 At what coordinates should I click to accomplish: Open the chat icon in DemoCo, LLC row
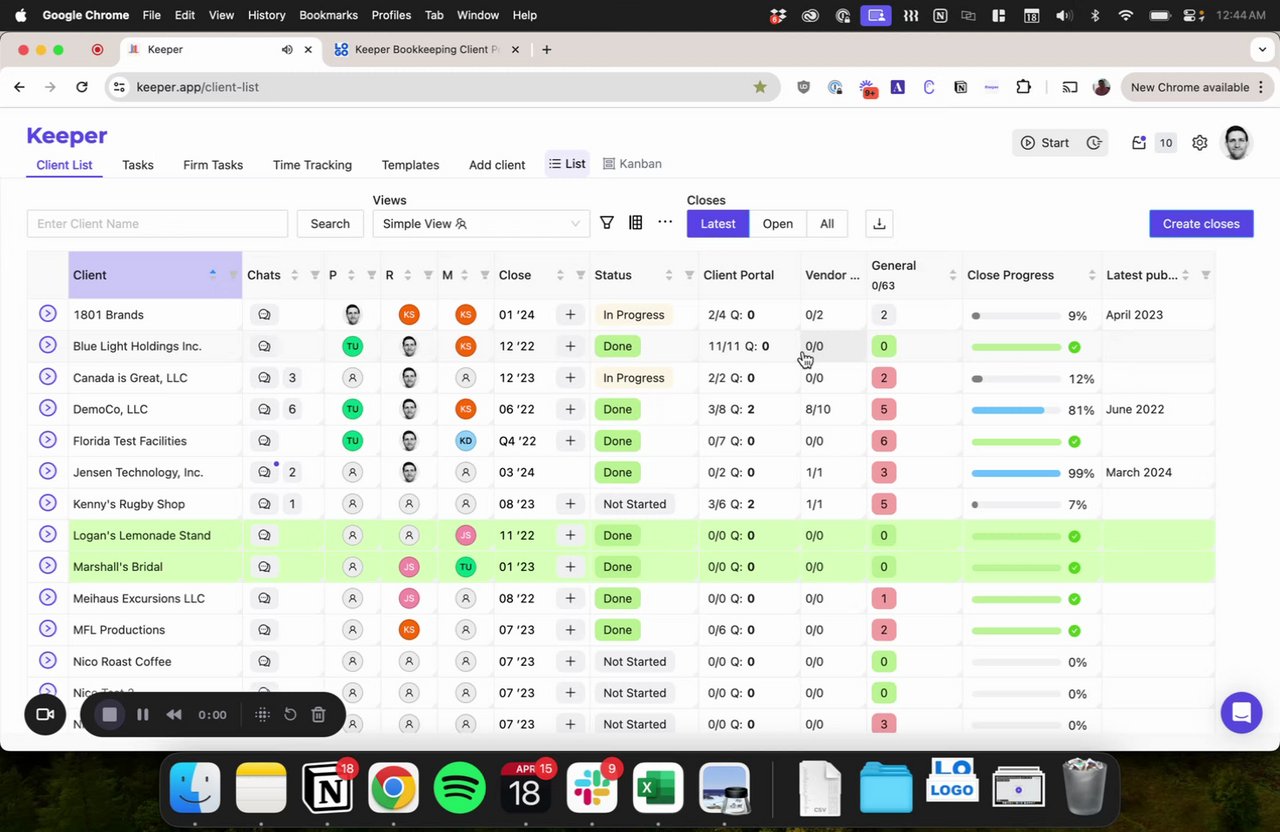point(264,409)
